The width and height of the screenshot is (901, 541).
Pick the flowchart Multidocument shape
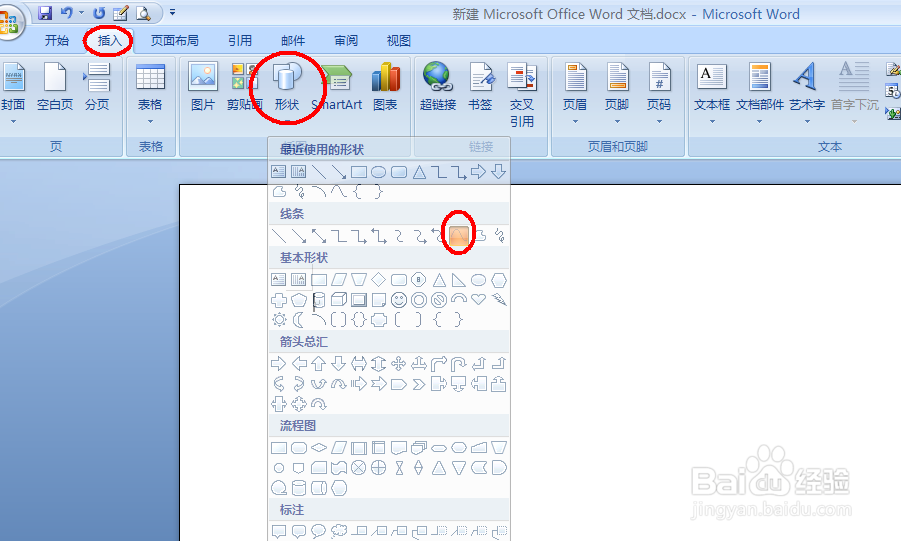(x=419, y=447)
